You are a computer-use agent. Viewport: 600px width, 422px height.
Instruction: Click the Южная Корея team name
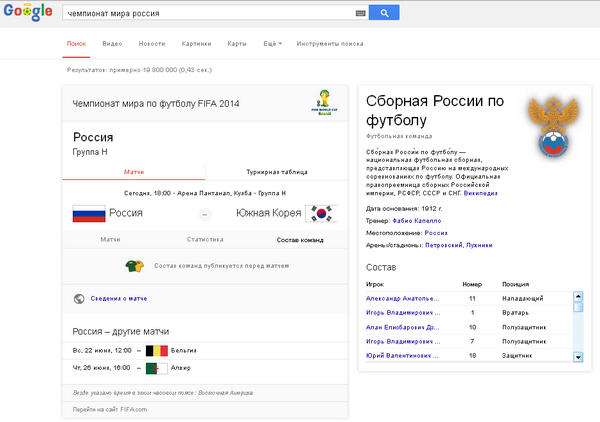(269, 213)
